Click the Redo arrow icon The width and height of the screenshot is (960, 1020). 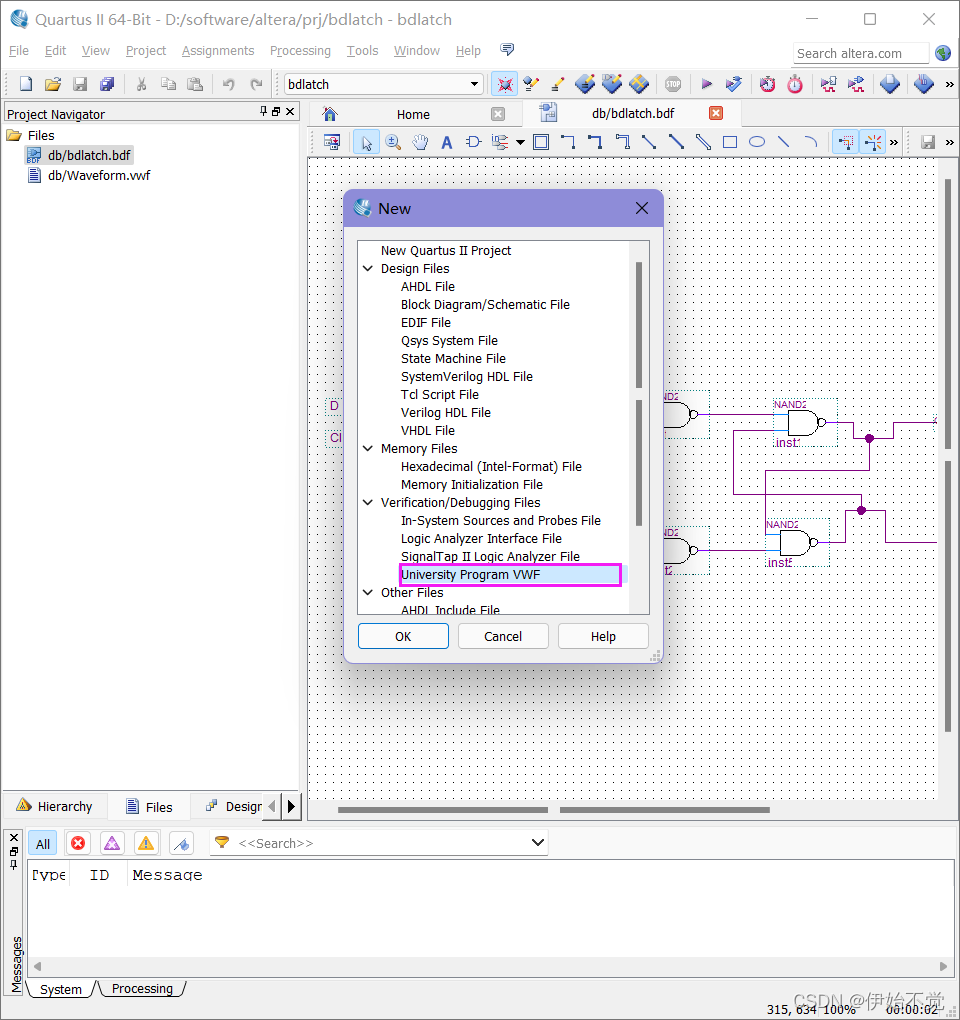click(x=256, y=84)
